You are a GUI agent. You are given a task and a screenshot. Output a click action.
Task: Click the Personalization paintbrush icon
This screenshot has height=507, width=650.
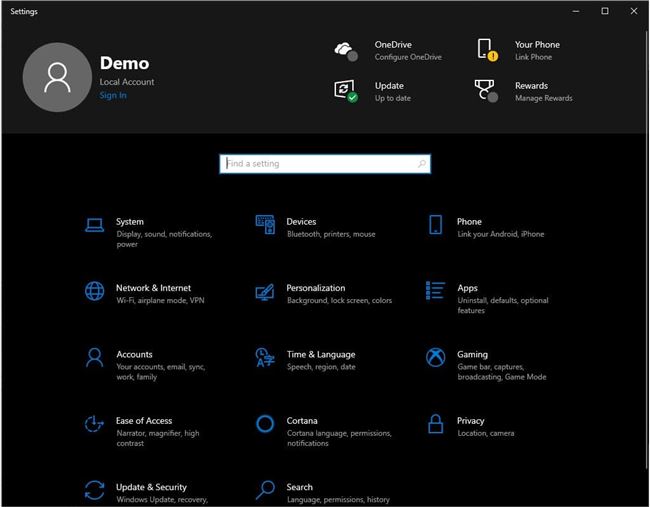tap(265, 292)
